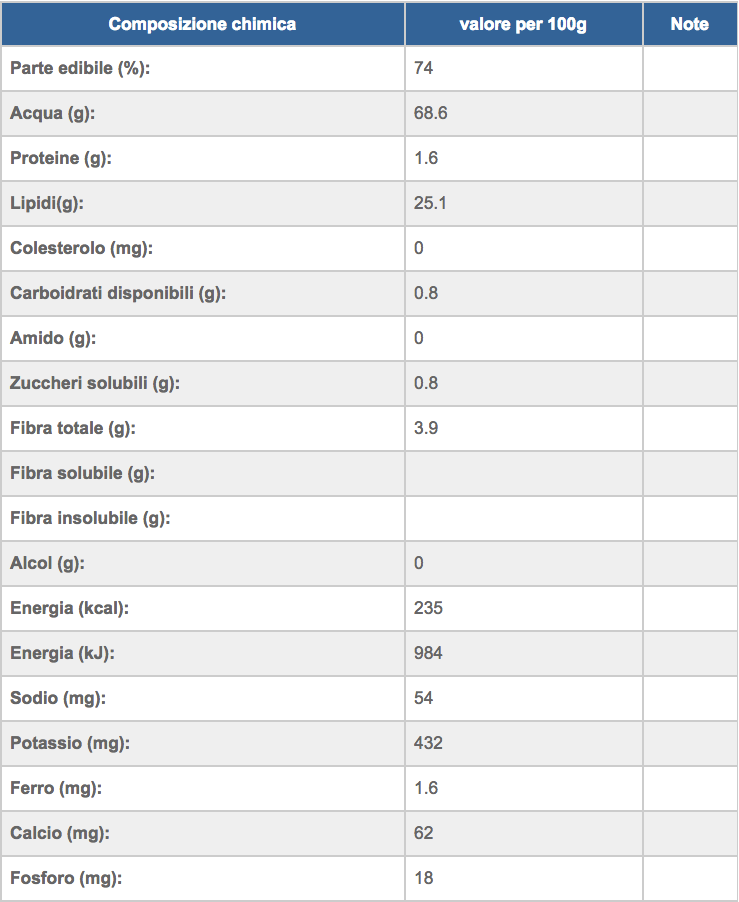The image size is (739, 902).
Task: Select the Amido (g) row label
Action: pos(53,338)
